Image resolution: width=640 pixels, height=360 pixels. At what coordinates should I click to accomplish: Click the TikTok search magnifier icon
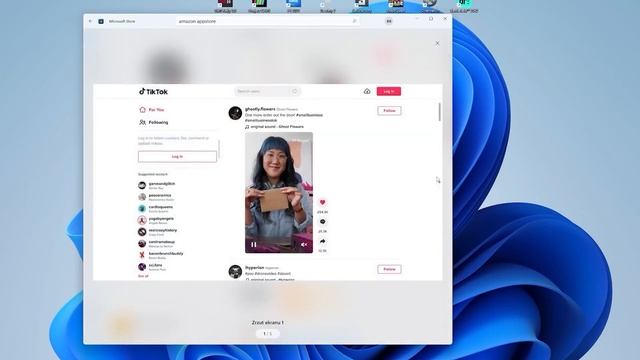click(295, 91)
